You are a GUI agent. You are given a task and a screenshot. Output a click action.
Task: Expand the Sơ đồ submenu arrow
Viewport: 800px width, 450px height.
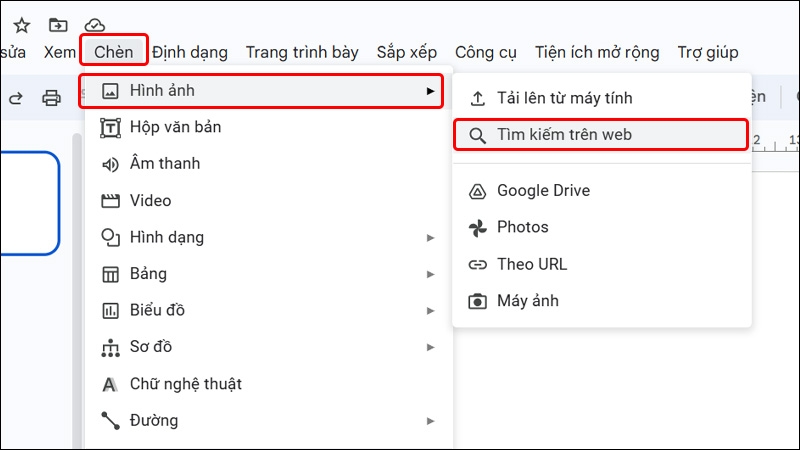tap(431, 347)
